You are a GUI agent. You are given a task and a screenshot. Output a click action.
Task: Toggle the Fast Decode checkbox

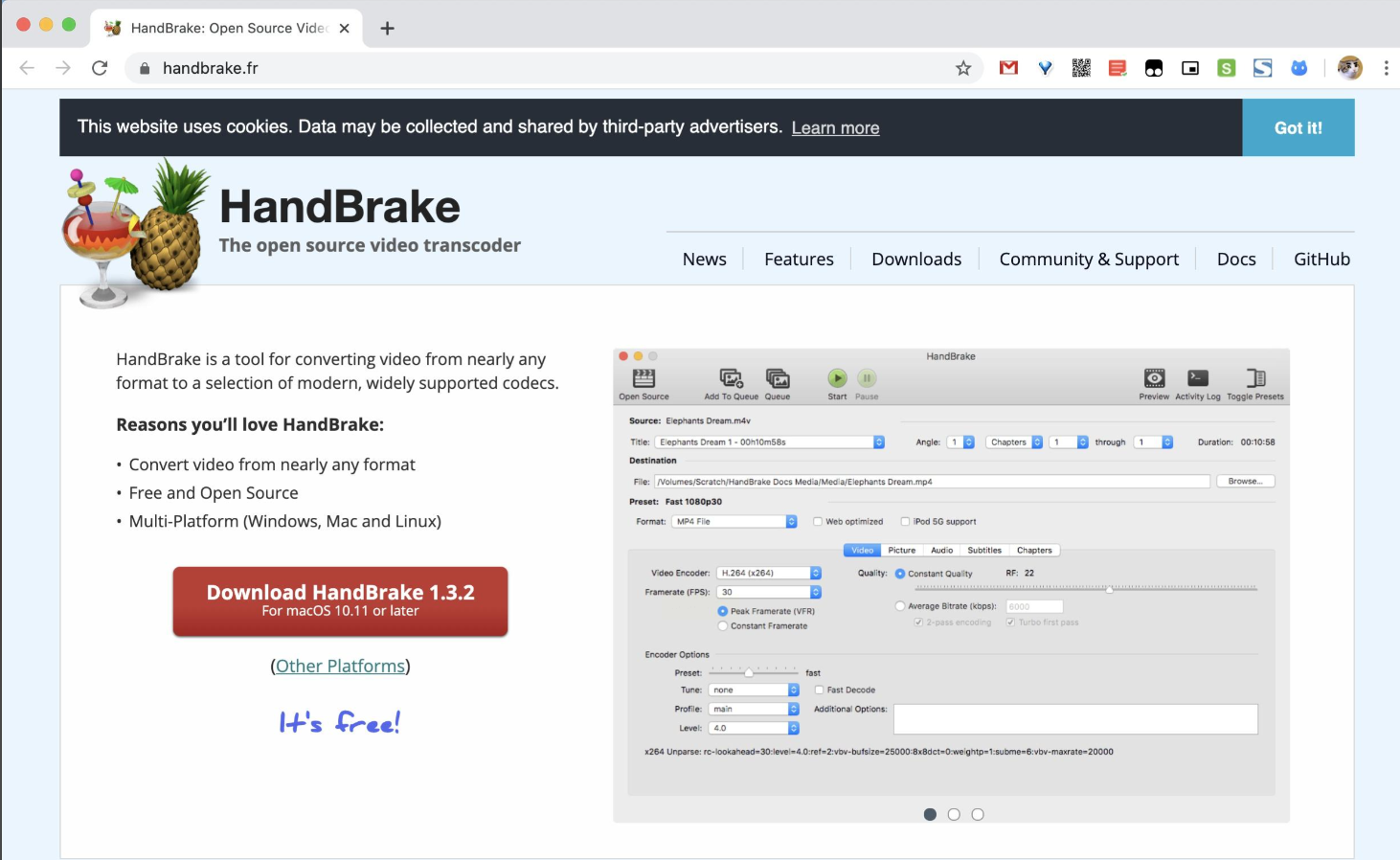point(819,690)
